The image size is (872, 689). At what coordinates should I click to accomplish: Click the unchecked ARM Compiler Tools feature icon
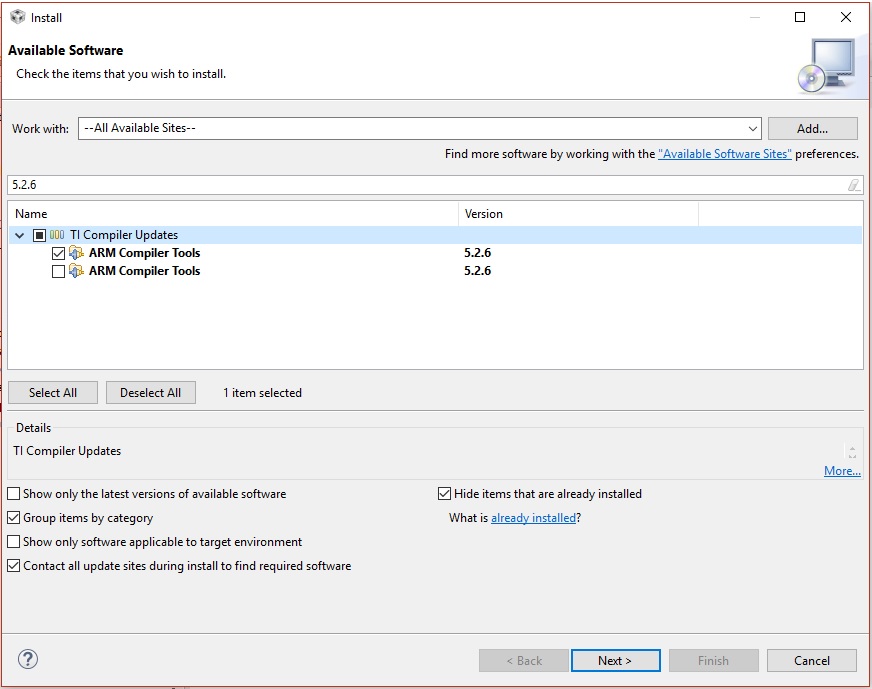pos(77,271)
